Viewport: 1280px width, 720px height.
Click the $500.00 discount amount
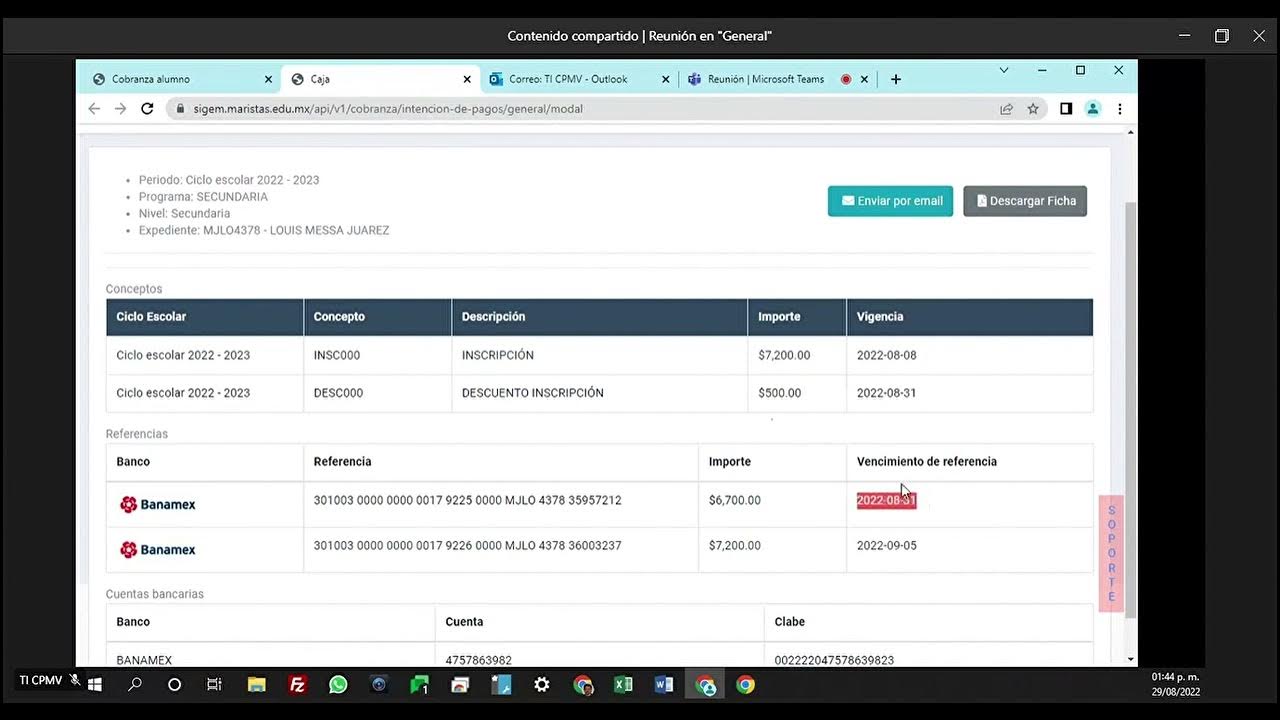[x=779, y=393]
